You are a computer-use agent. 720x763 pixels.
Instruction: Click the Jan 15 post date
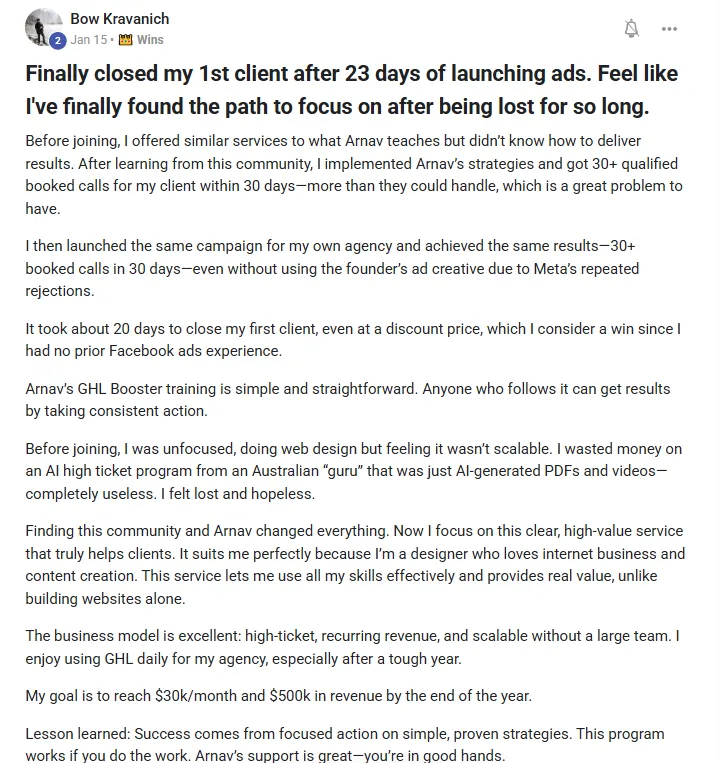(89, 39)
